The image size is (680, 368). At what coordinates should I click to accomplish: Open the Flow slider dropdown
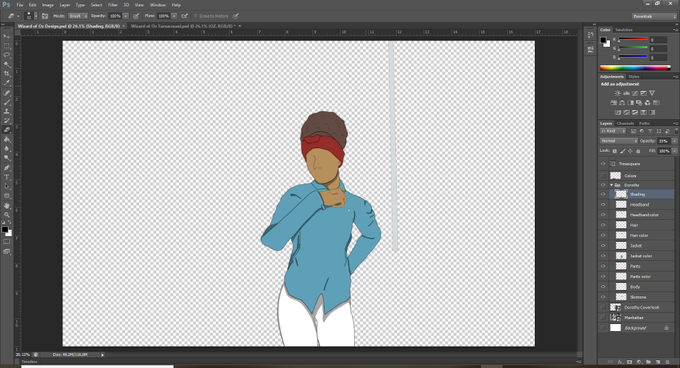pos(174,16)
